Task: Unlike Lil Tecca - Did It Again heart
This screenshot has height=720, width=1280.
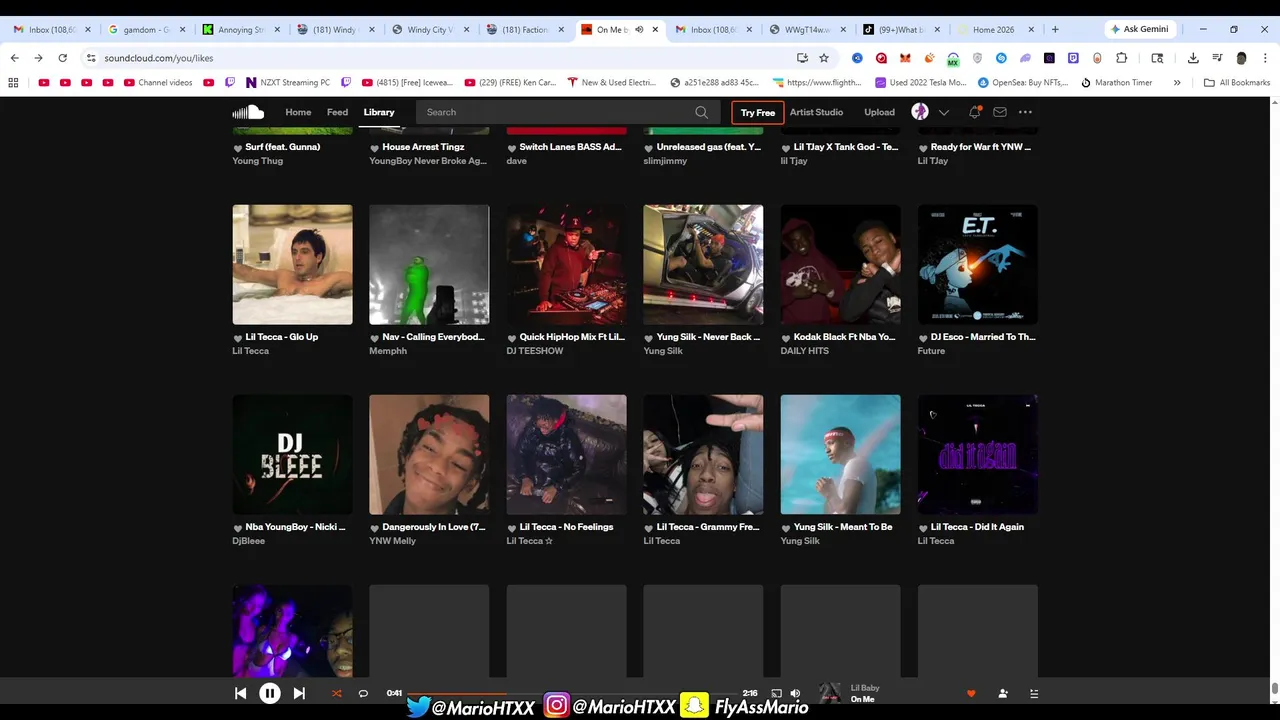Action: point(923,528)
